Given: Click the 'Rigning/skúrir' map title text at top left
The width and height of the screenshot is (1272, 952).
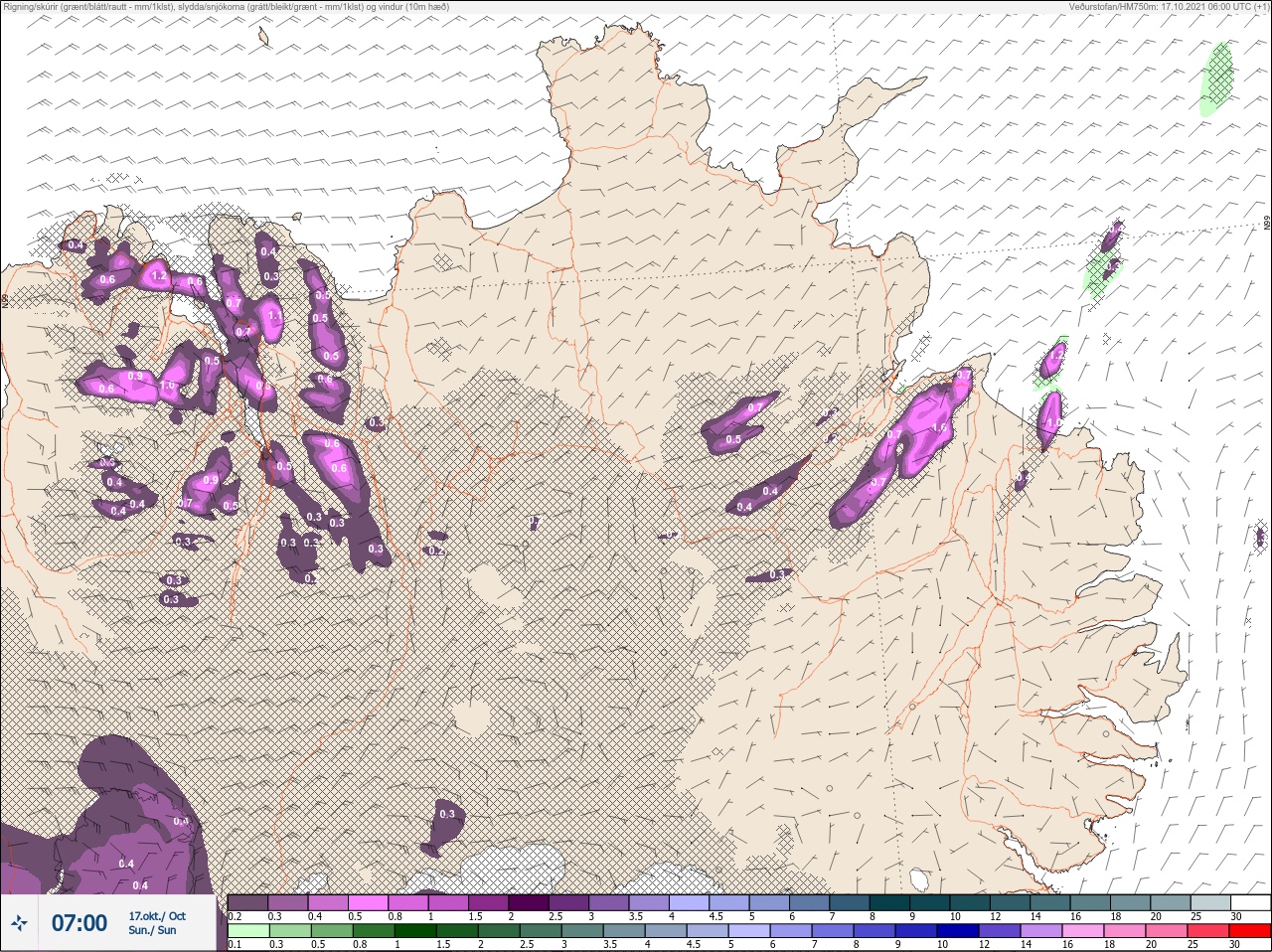Looking at the screenshot, I should click(30, 6).
